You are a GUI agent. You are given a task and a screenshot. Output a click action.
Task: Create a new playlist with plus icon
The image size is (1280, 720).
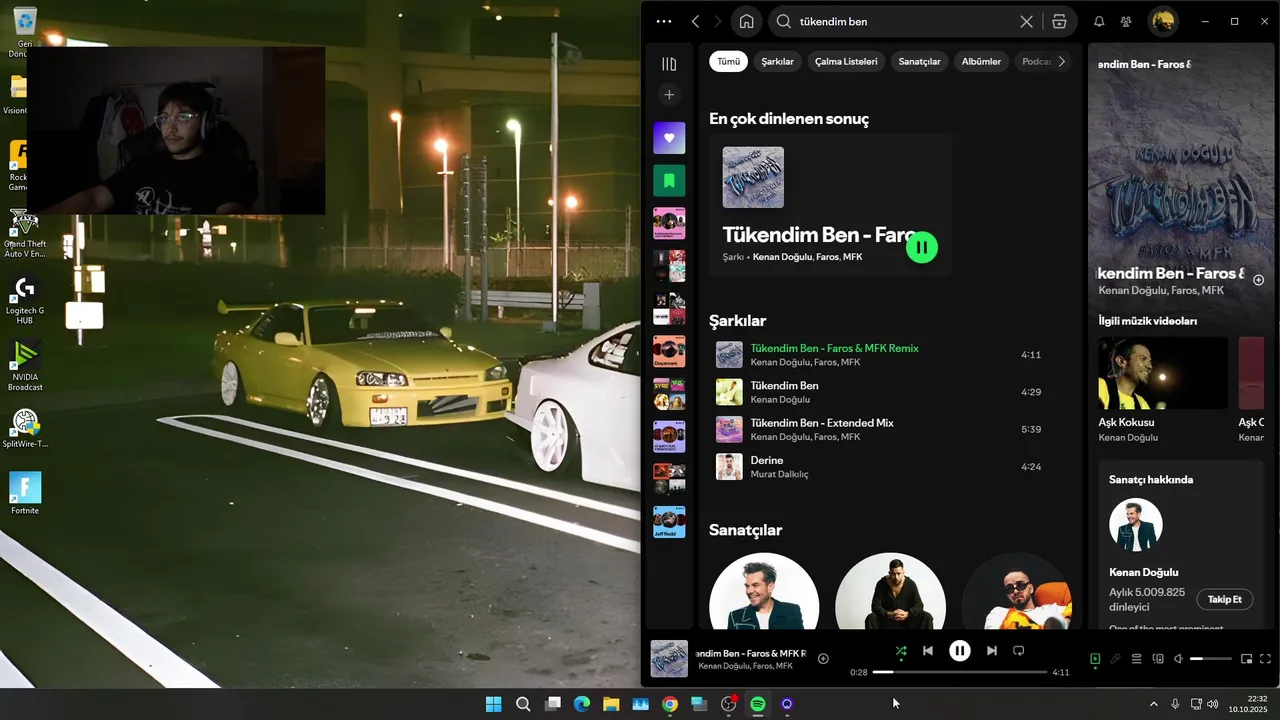click(x=669, y=95)
